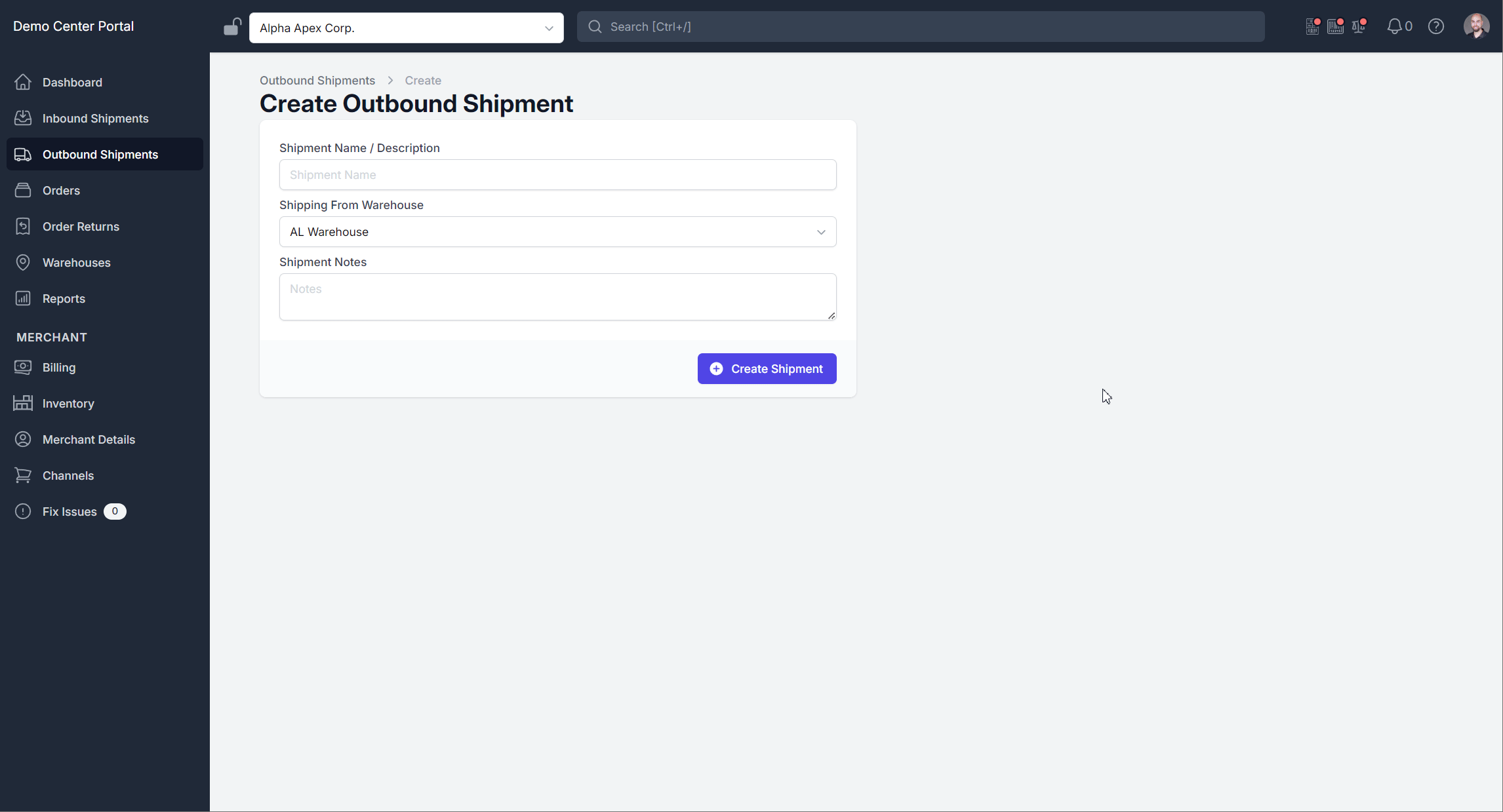Screen dimensions: 1503x812
Task: Expand the Alpha Apex Corp. merchant selector
Action: 407,28
